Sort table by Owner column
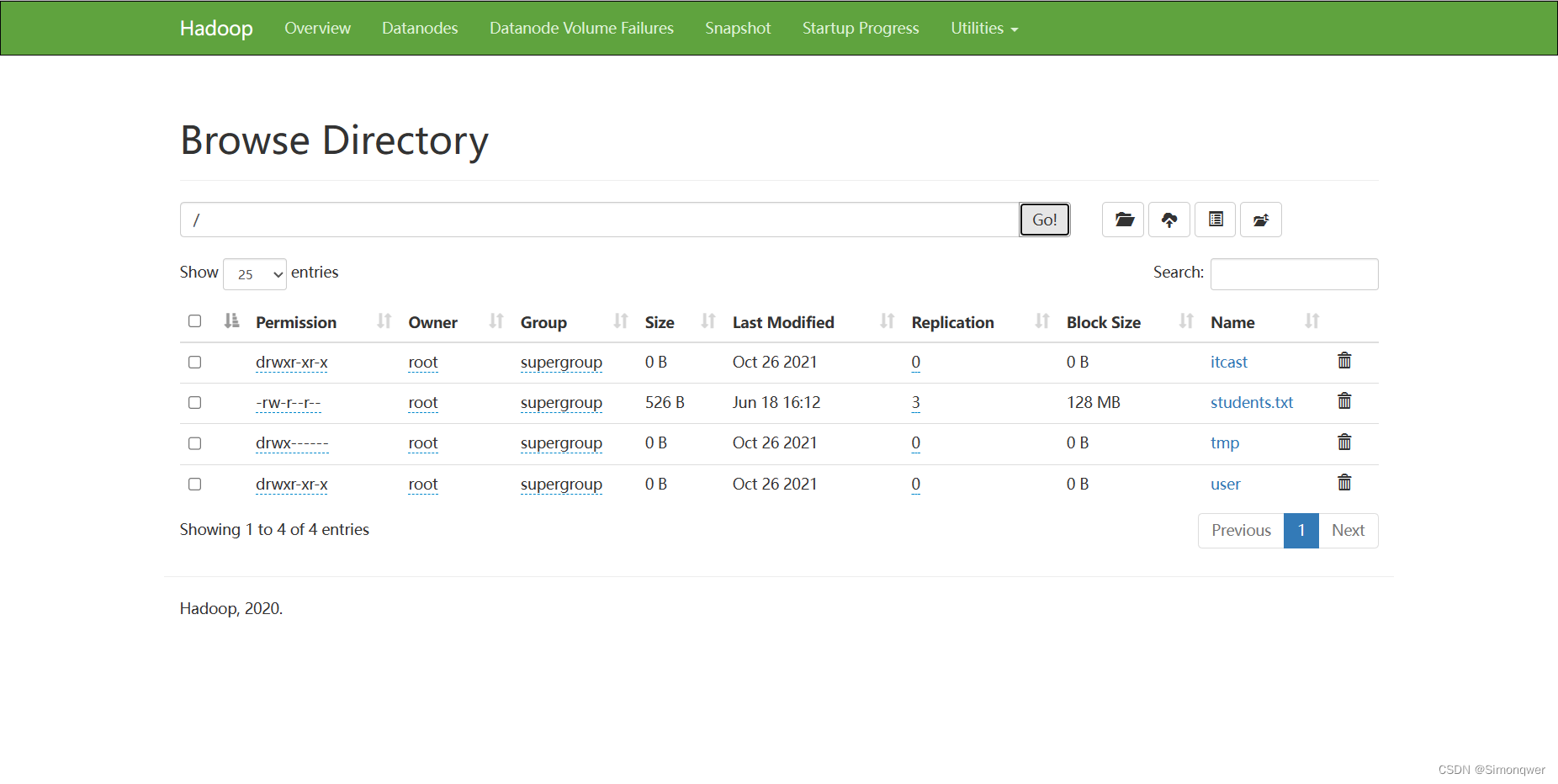Image resolution: width=1558 pixels, height=784 pixels. [496, 320]
